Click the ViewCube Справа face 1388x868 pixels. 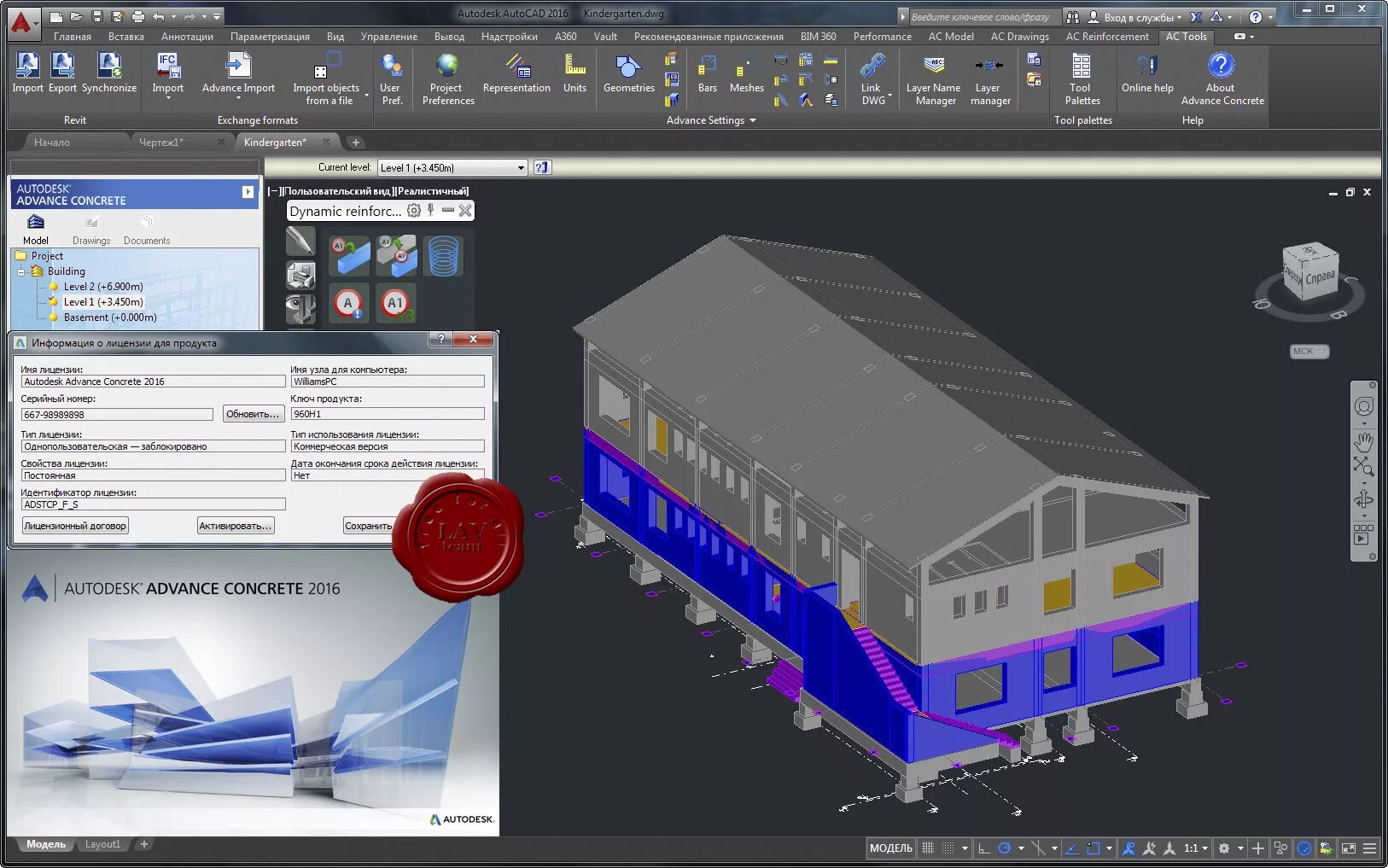pos(1319,279)
